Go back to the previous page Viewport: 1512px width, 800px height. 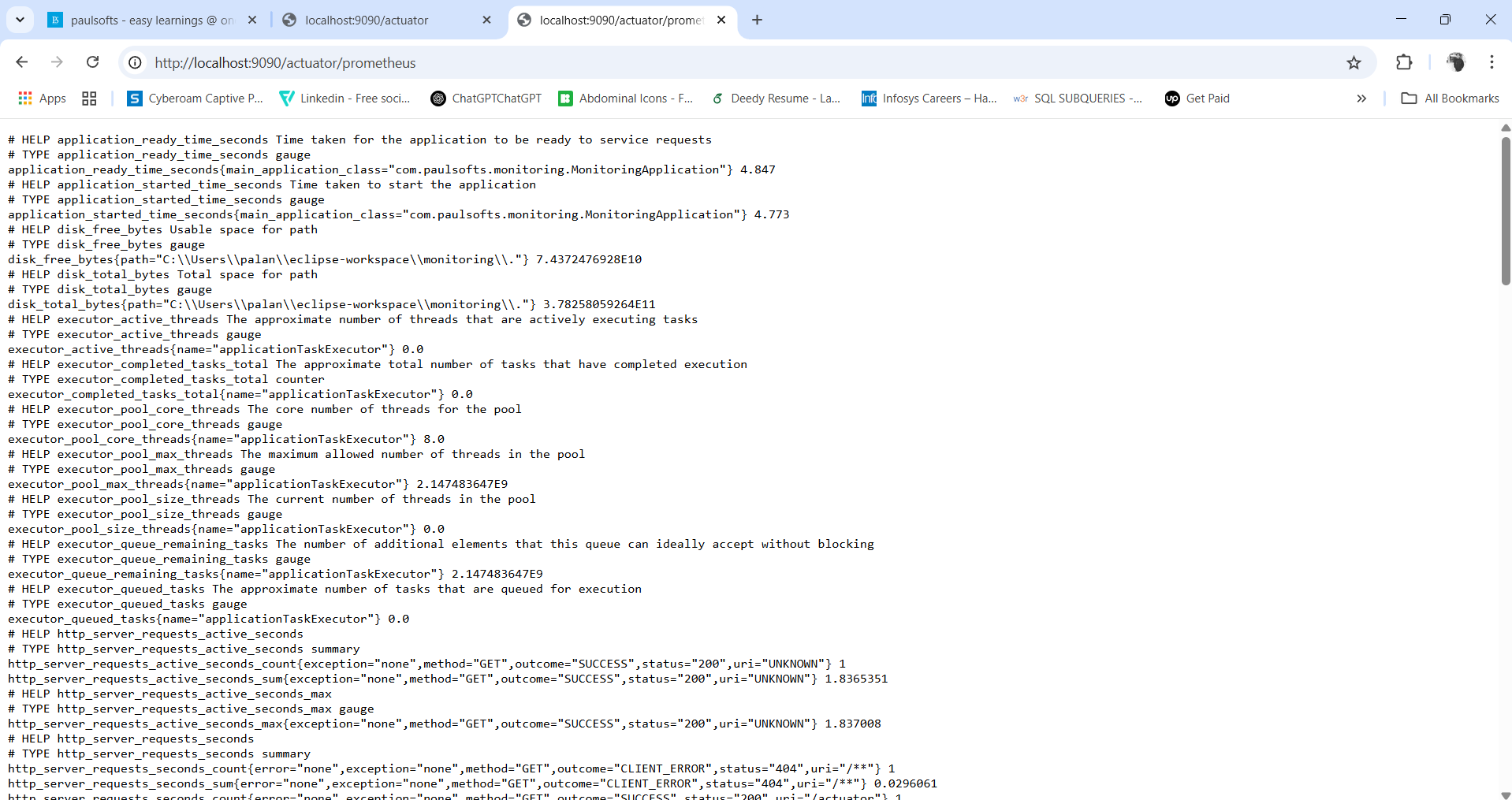coord(22,62)
